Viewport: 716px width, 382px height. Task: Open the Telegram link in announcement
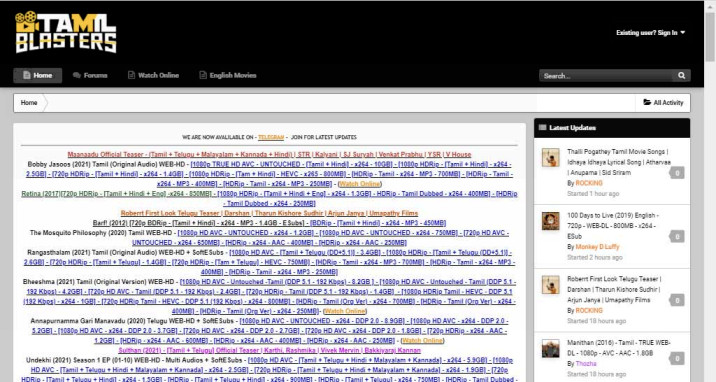pos(271,137)
